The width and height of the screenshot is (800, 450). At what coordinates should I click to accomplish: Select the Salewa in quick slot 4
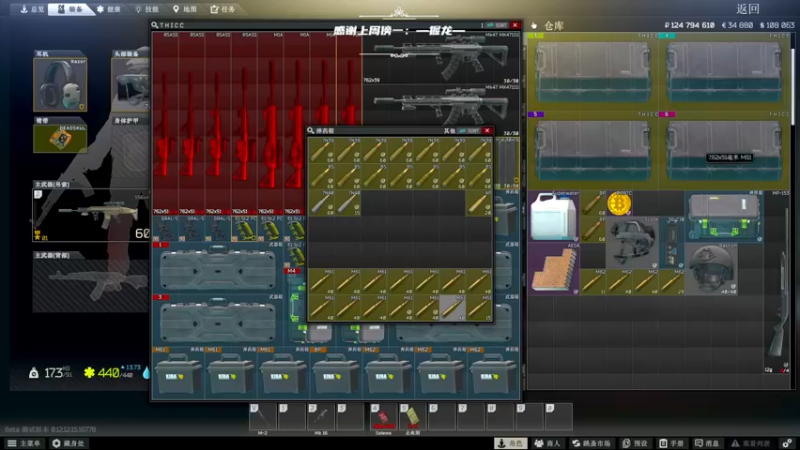(383, 417)
